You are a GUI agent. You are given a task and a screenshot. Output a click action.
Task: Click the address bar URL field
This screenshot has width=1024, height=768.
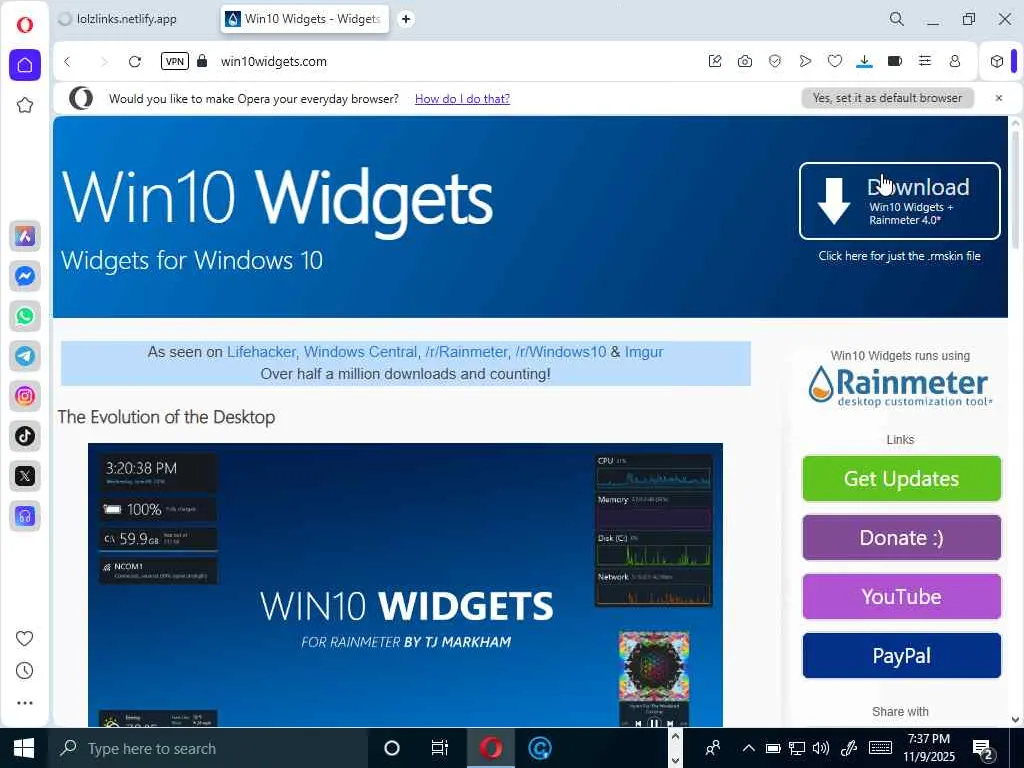pos(457,61)
